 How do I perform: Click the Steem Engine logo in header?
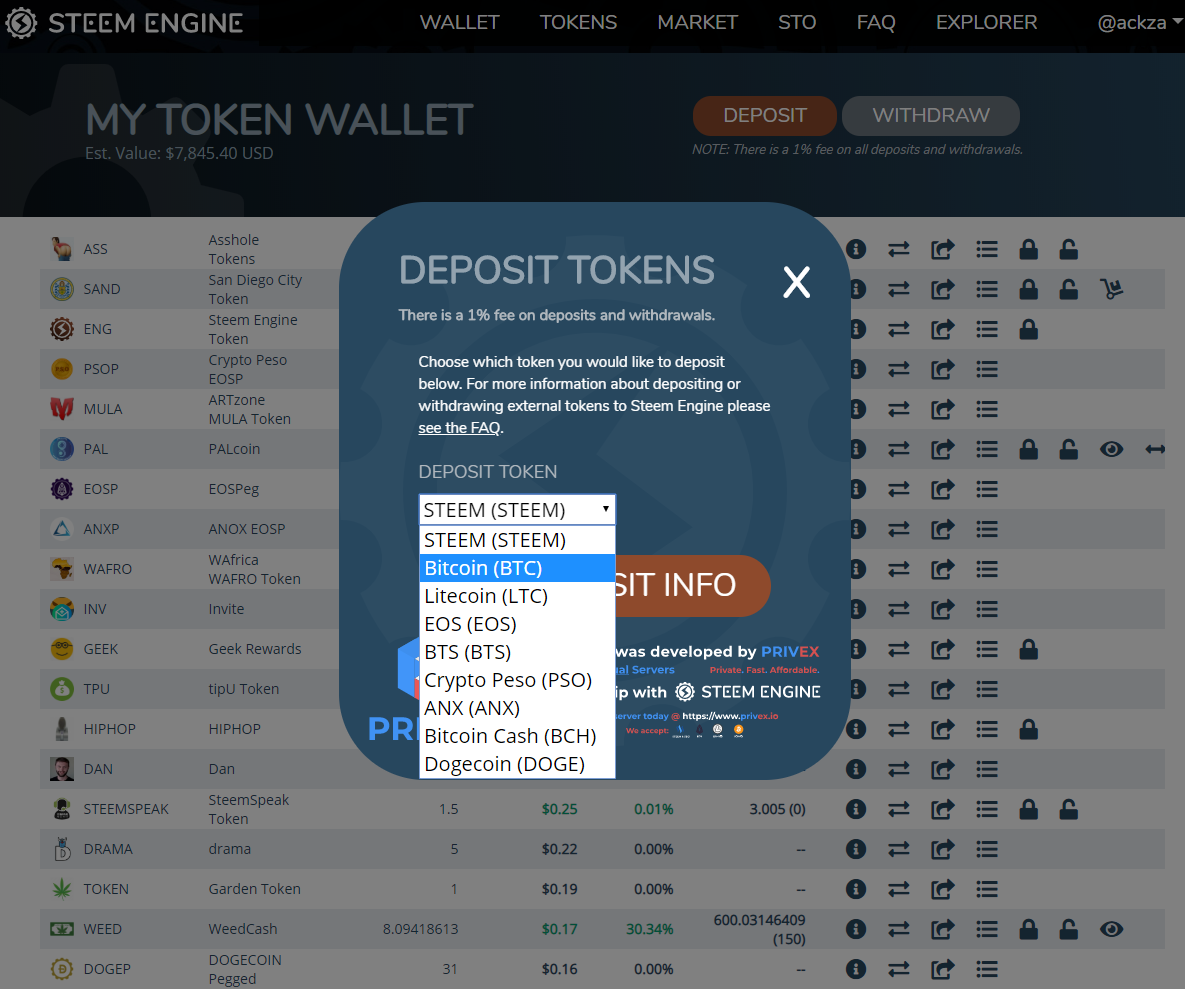124,23
